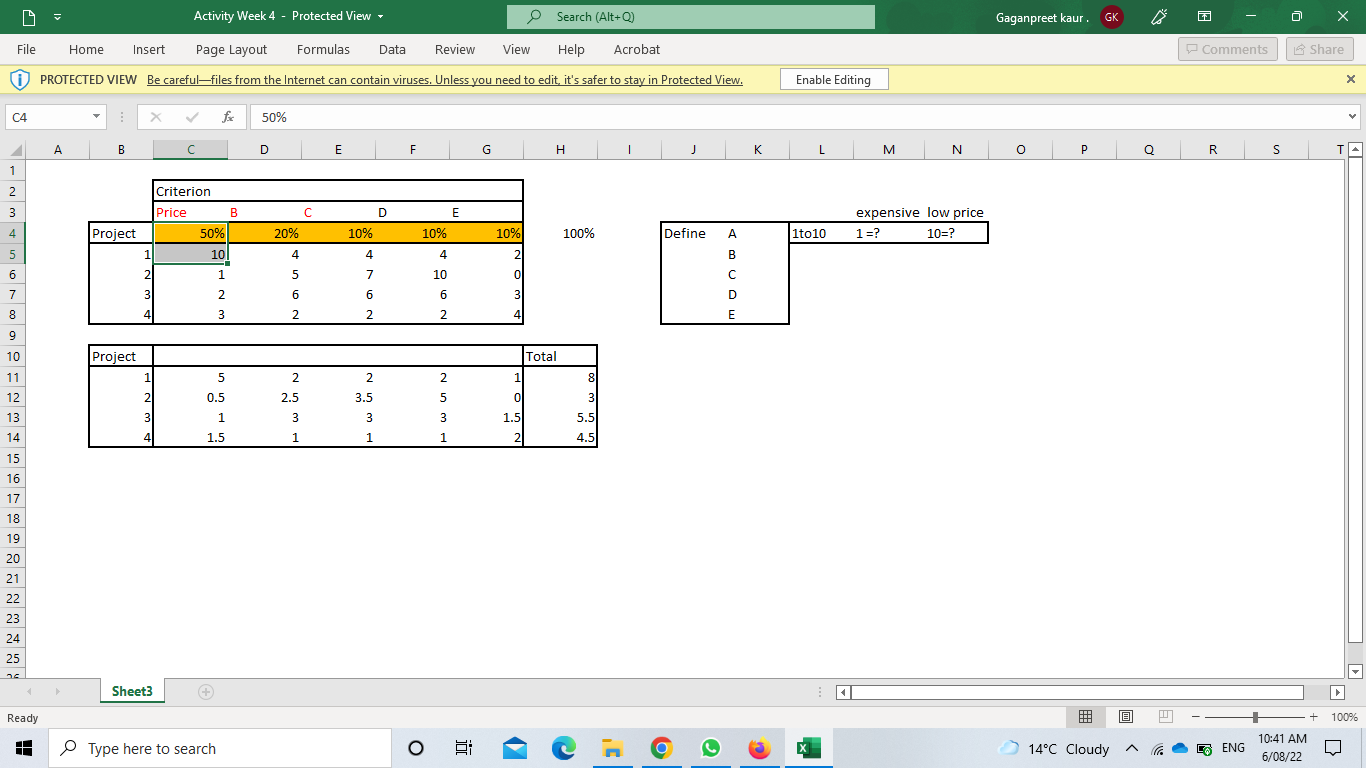Switch to Page Break Preview icon

coord(1164,717)
